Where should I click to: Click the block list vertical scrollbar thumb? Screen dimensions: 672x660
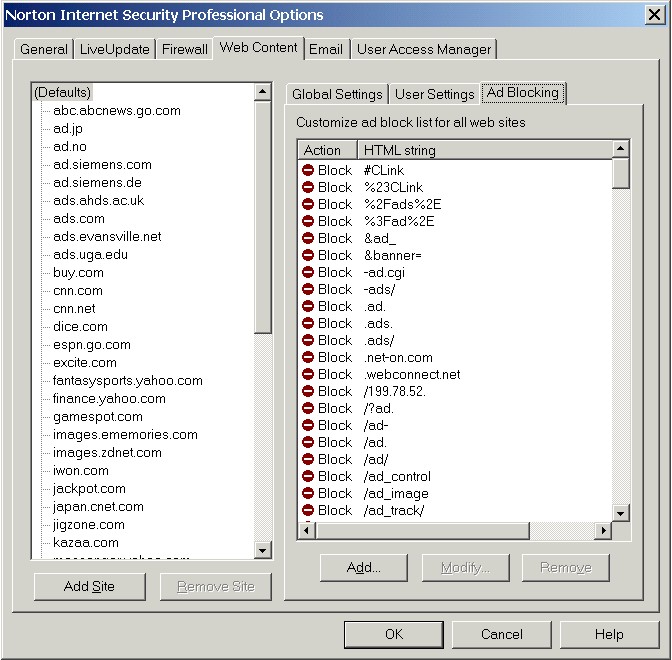click(x=620, y=173)
